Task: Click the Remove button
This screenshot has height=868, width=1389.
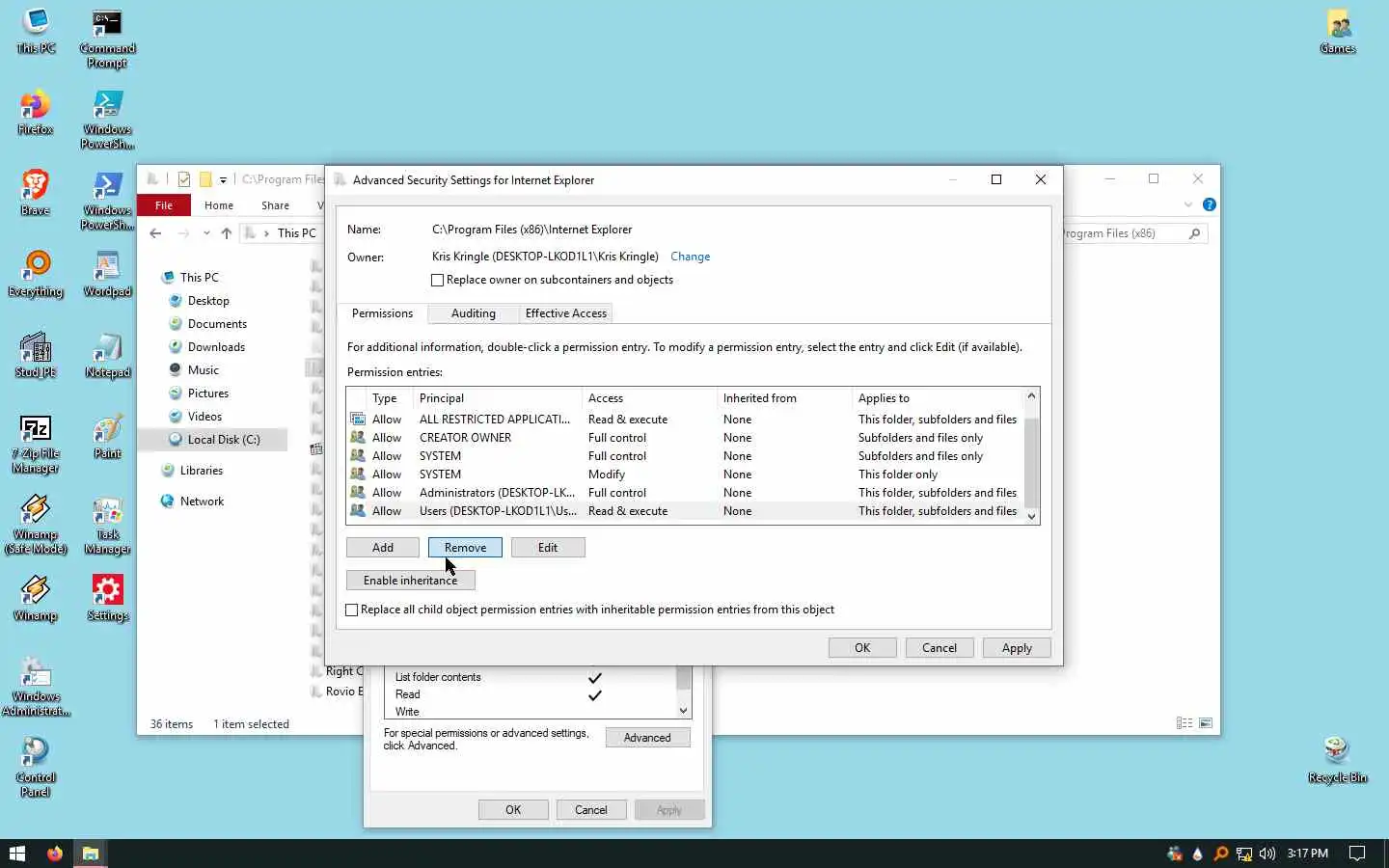Action: click(465, 548)
